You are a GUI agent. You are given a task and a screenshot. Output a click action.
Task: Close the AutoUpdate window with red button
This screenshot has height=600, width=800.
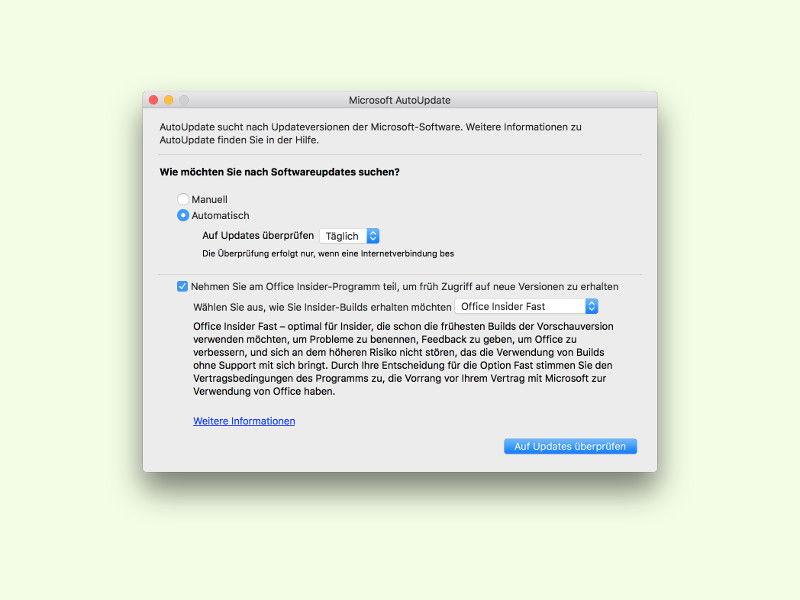[154, 100]
